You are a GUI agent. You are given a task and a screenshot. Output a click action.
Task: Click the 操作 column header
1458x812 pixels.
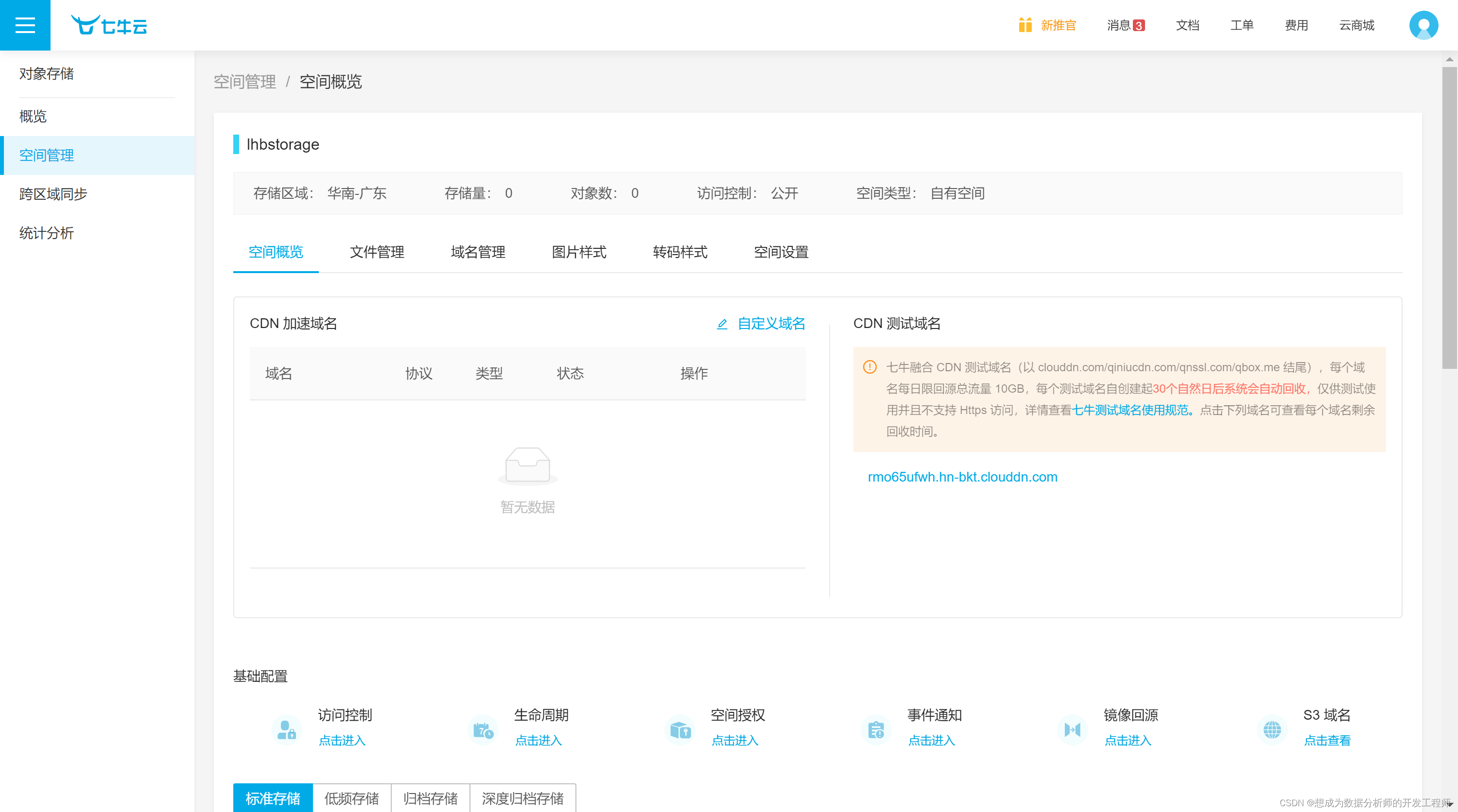click(694, 374)
